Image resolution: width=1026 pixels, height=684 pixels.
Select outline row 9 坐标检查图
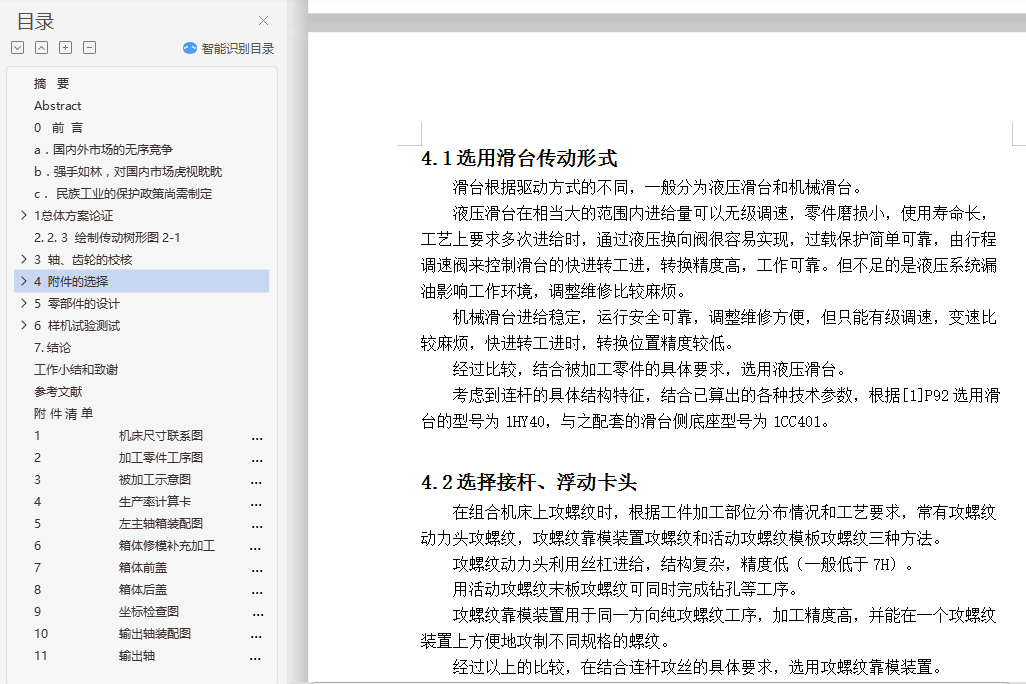148,611
